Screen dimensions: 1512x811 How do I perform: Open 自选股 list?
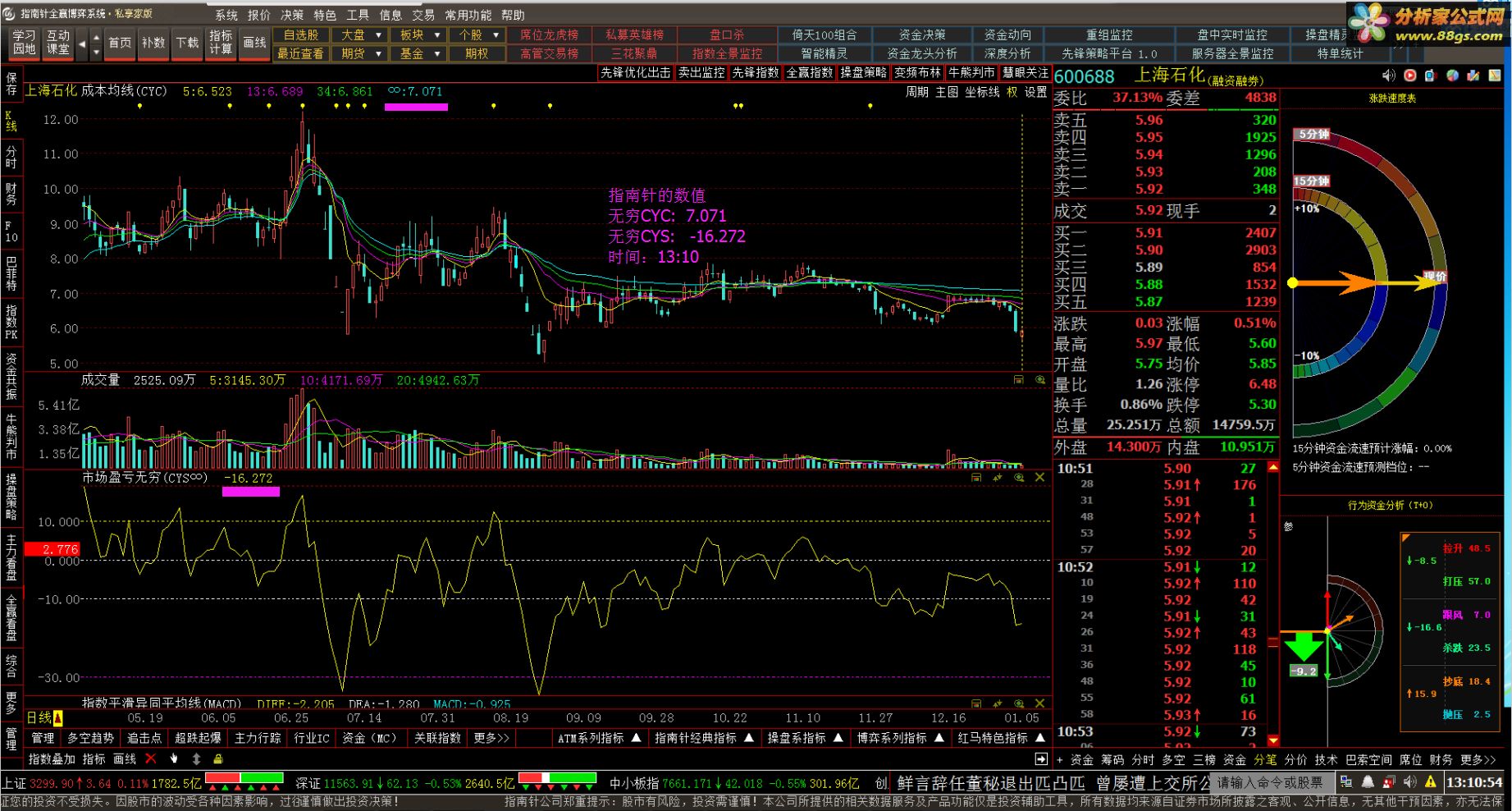pos(300,34)
